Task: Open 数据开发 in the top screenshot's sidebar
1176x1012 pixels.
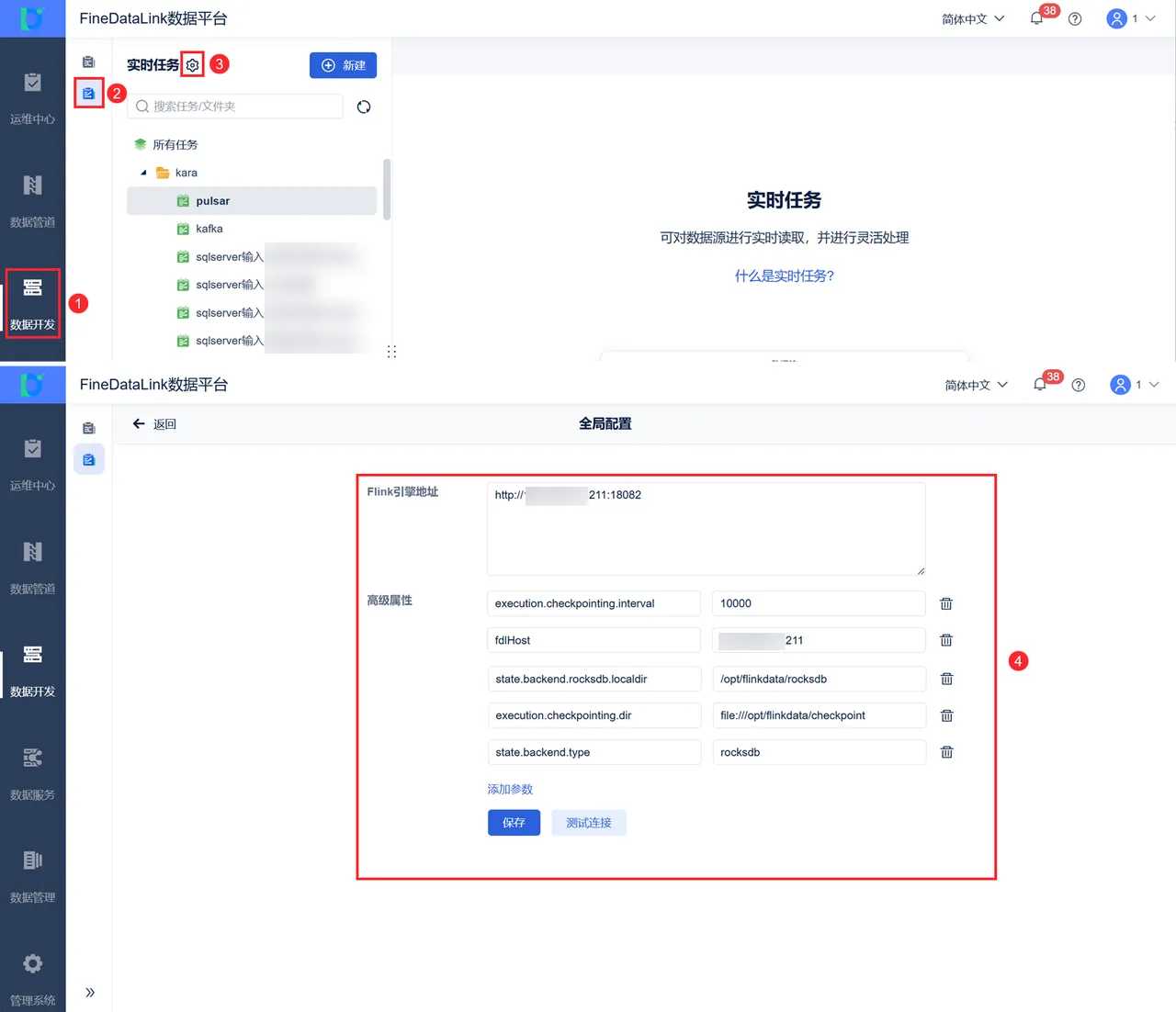Action: (32, 303)
